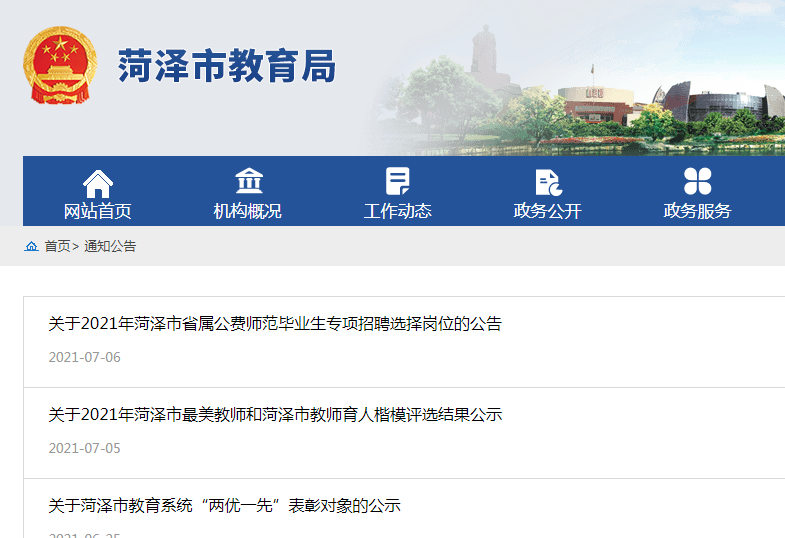The width and height of the screenshot is (785, 538).
Task: Open the 机构概况 menu item
Action: (247, 211)
